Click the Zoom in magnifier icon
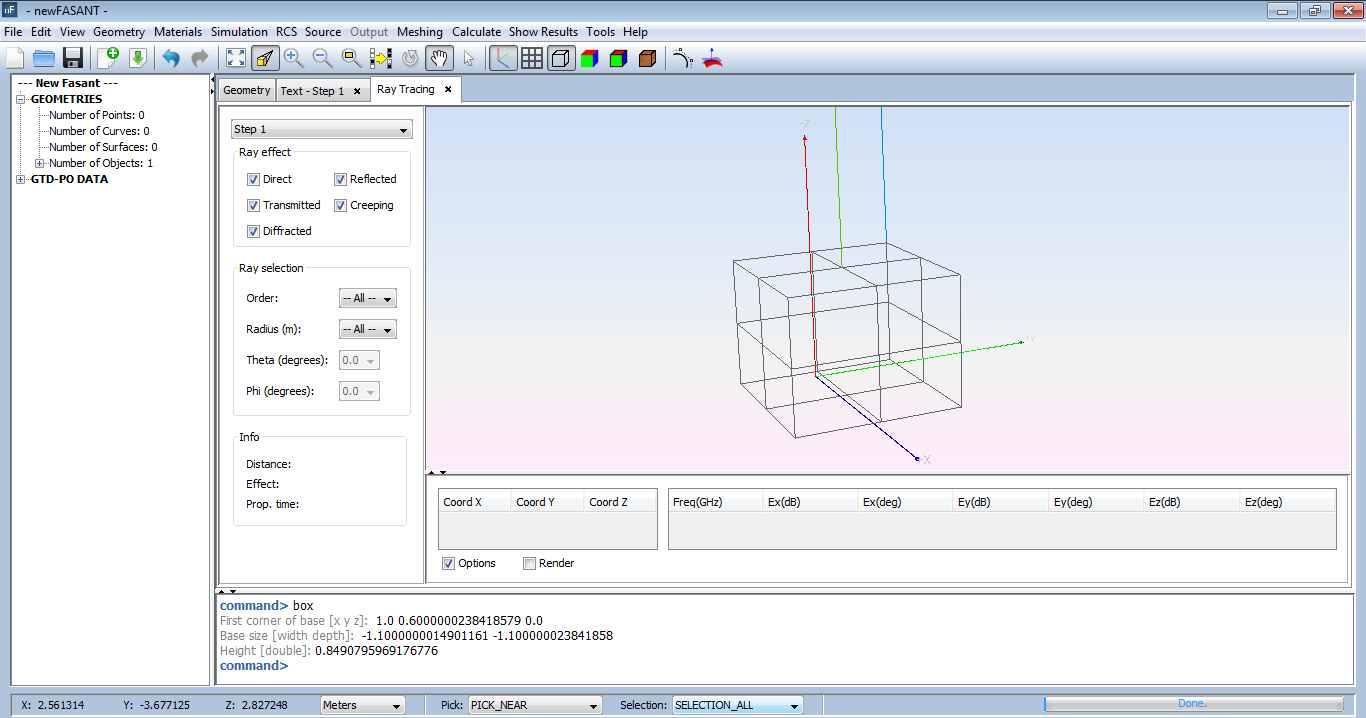Image resolution: width=1366 pixels, height=718 pixels. [293, 58]
